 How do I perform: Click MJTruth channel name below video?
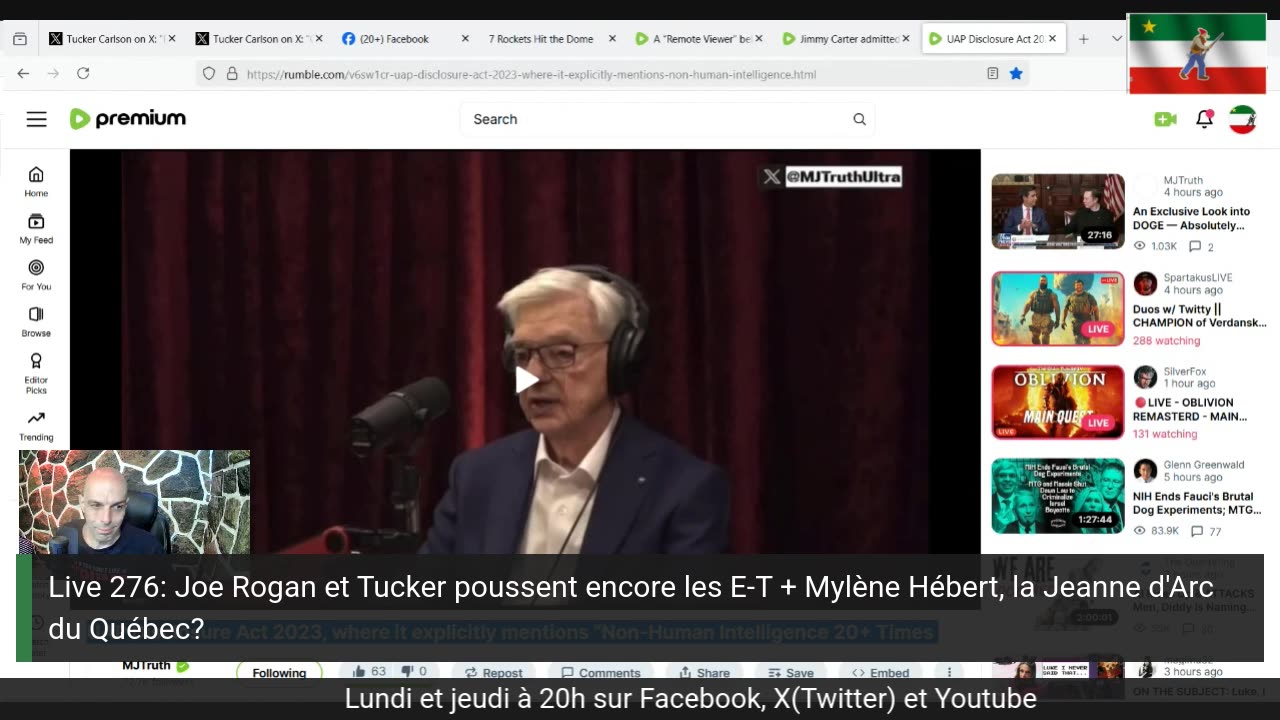tap(146, 666)
